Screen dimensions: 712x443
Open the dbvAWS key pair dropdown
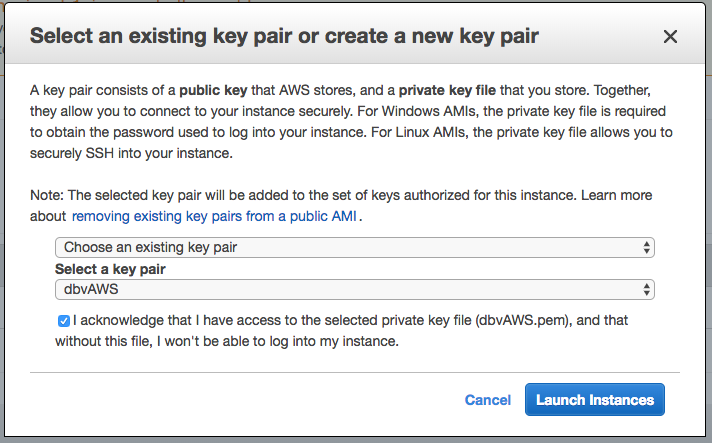[x=355, y=290]
